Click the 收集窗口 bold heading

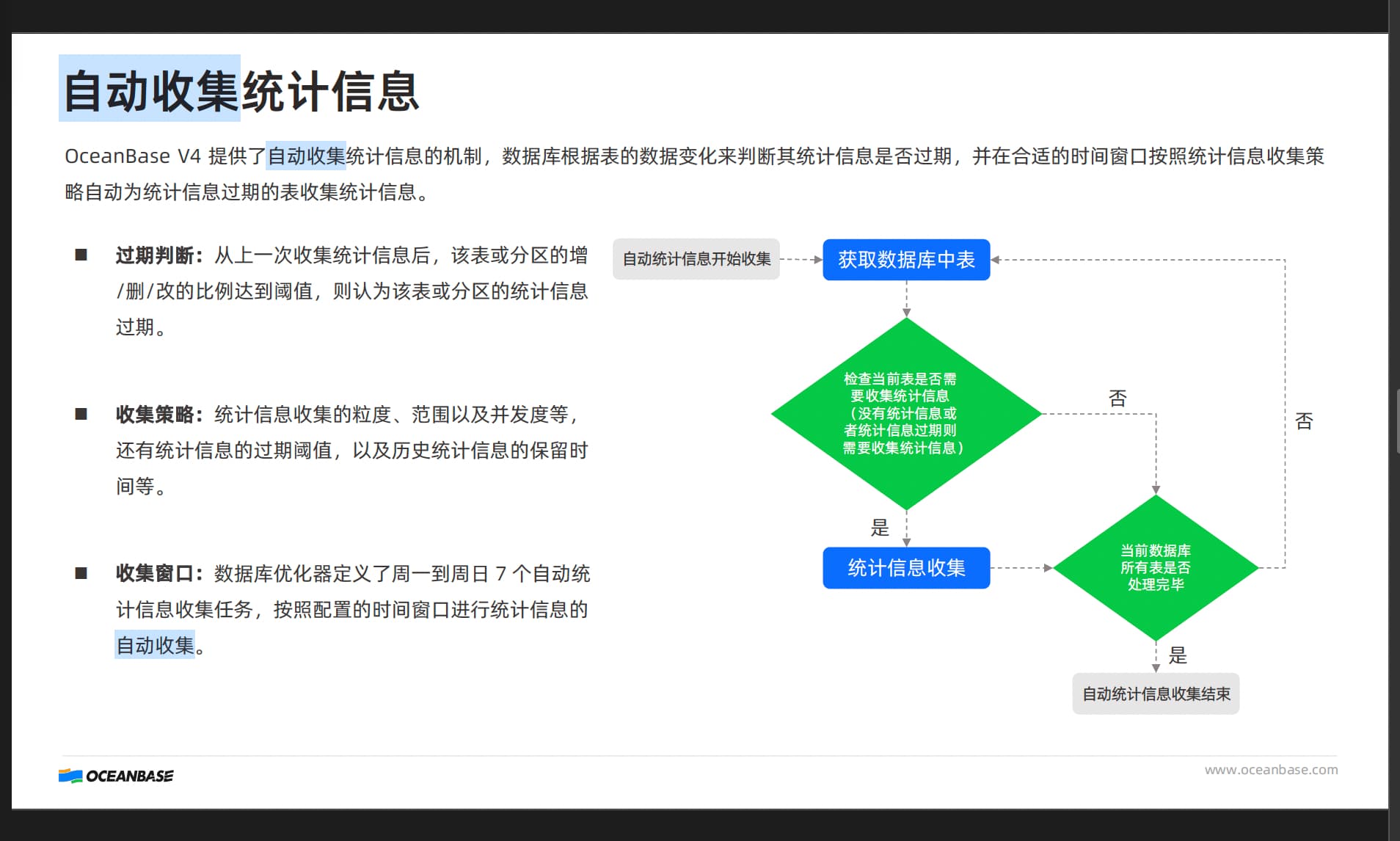click(x=155, y=574)
